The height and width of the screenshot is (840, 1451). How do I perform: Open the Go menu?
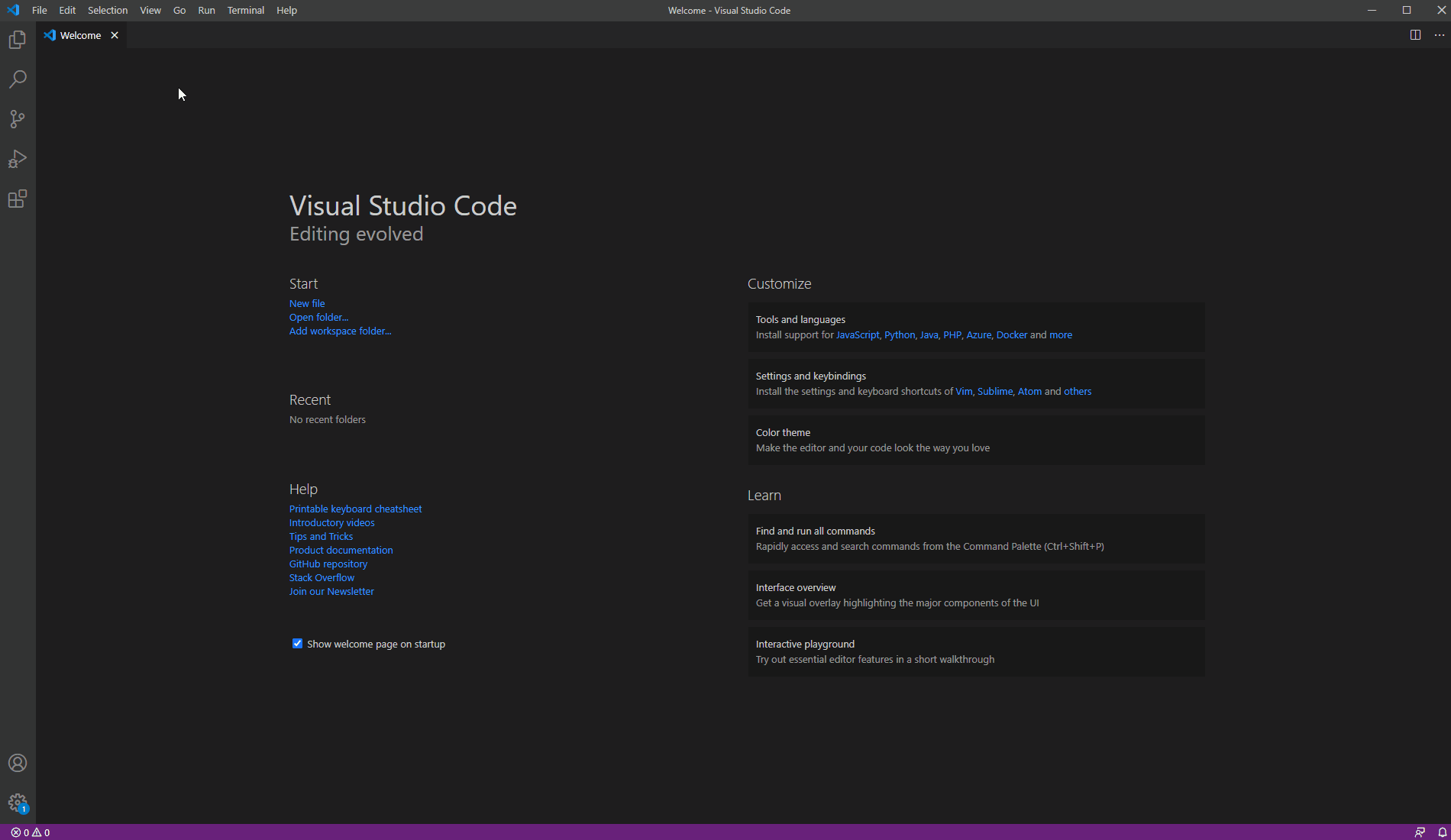(x=179, y=10)
